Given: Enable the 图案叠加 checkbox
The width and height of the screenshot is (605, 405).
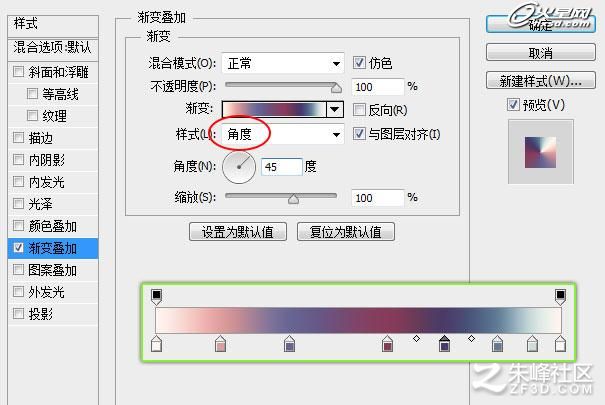Looking at the screenshot, I should [x=18, y=269].
